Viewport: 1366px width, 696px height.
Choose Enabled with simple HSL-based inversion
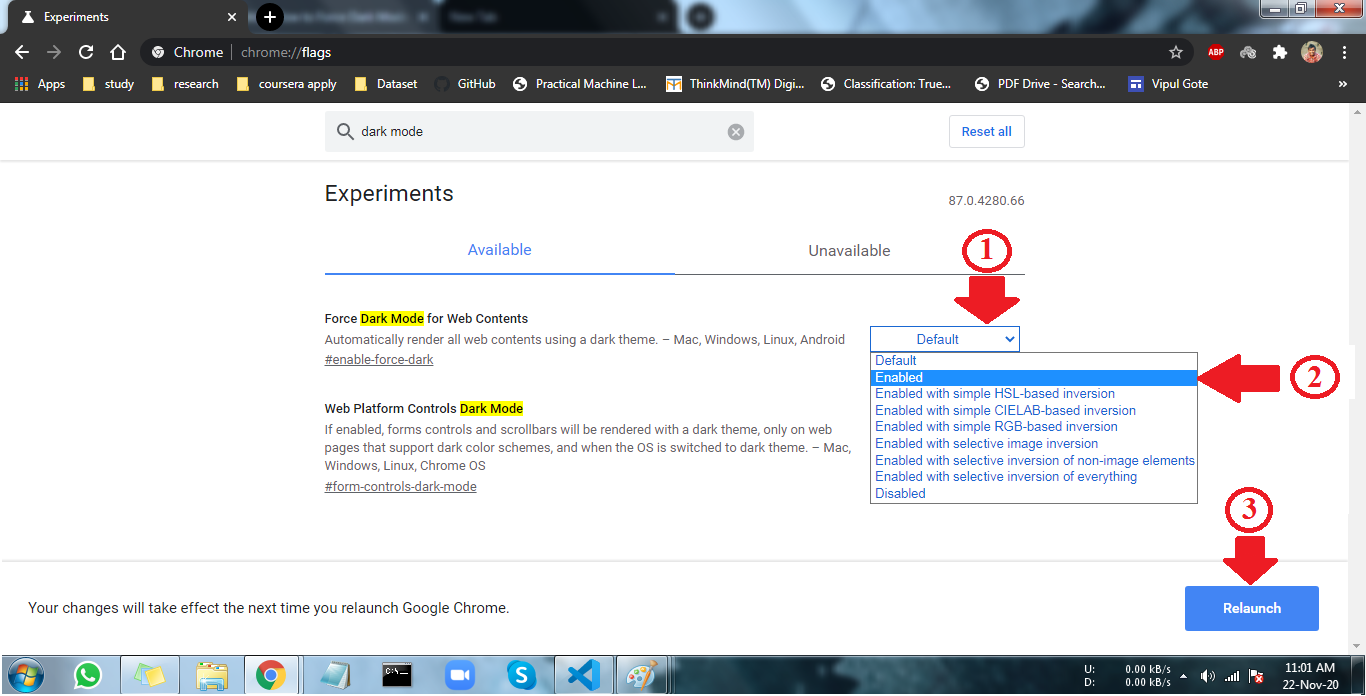(1034, 394)
